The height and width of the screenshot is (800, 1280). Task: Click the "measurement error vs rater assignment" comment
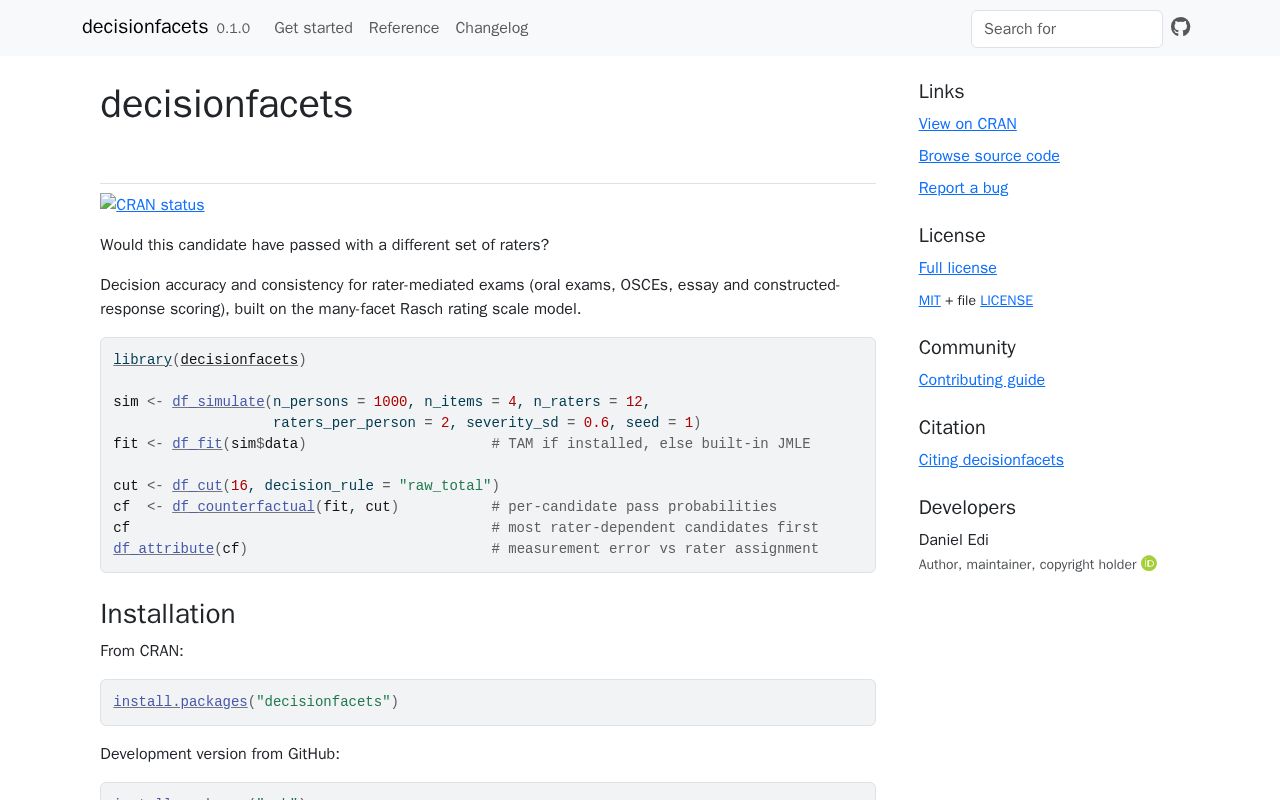click(x=655, y=549)
